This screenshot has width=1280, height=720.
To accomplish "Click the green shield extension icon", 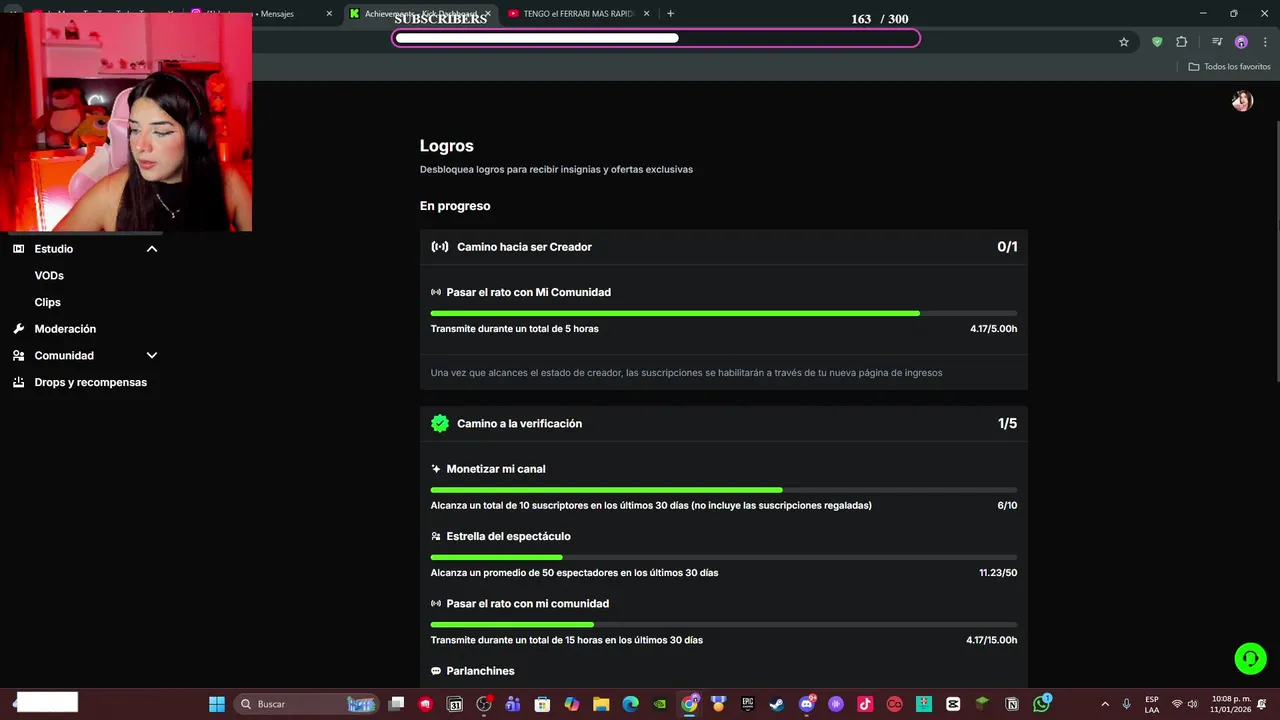I will [x=1157, y=42].
